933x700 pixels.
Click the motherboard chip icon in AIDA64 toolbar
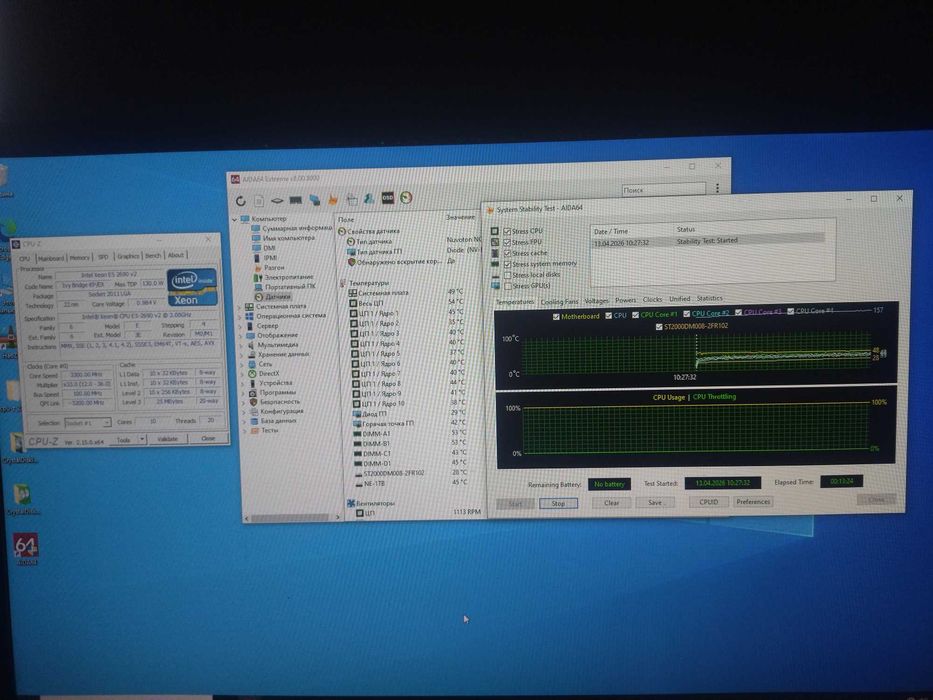277,201
